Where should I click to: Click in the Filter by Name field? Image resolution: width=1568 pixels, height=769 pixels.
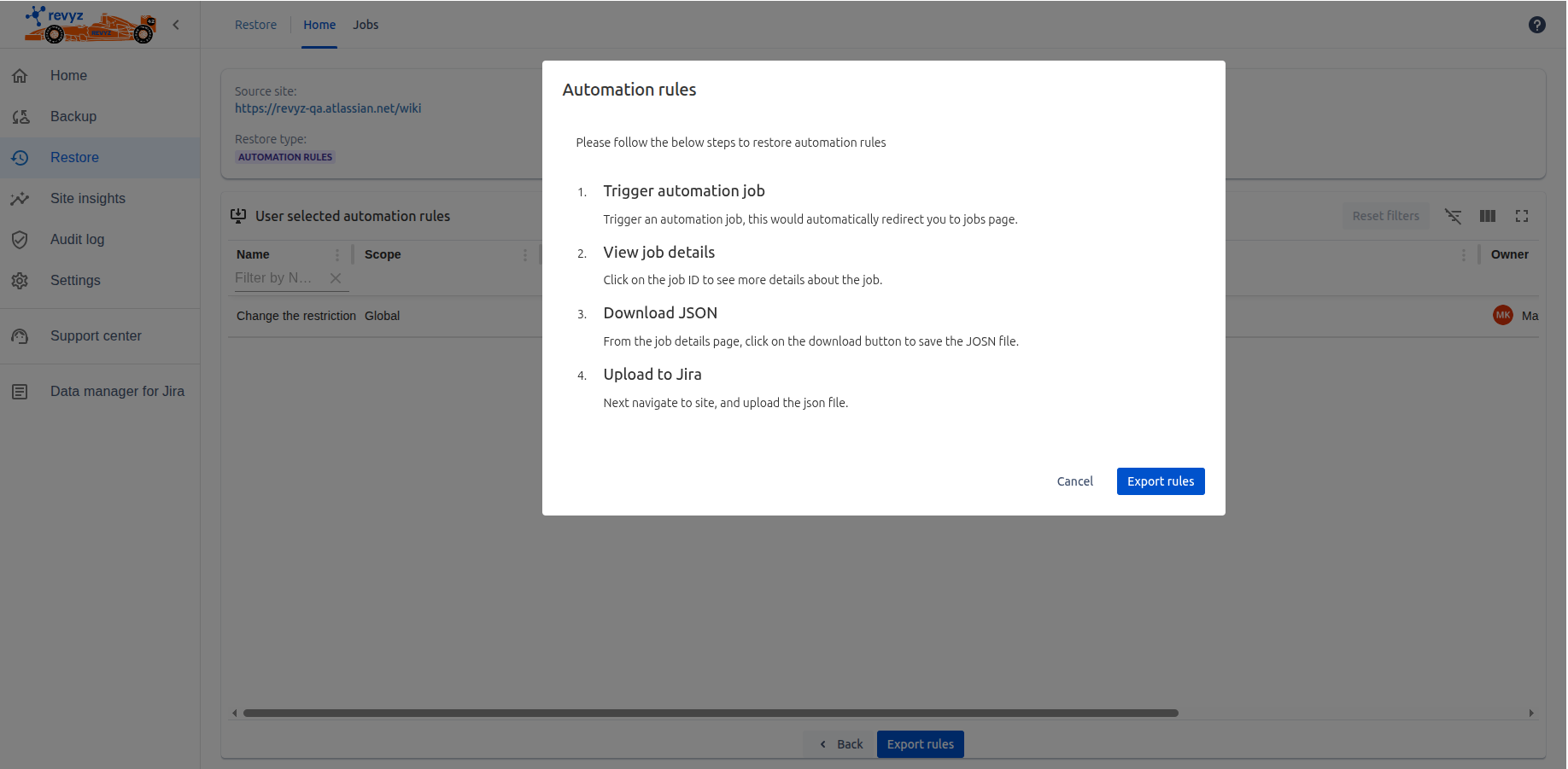click(273, 277)
